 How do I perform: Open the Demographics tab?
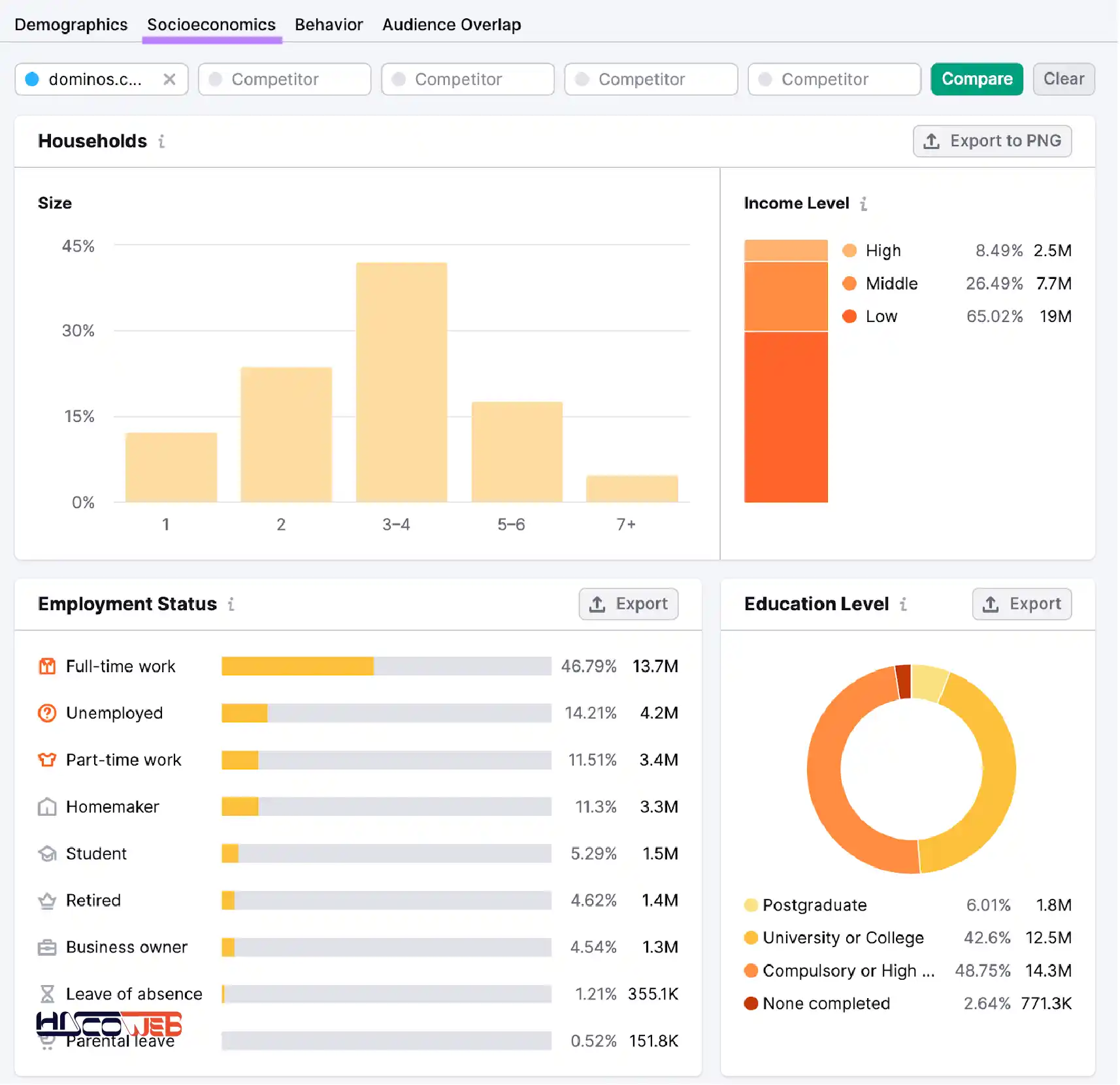tap(71, 25)
